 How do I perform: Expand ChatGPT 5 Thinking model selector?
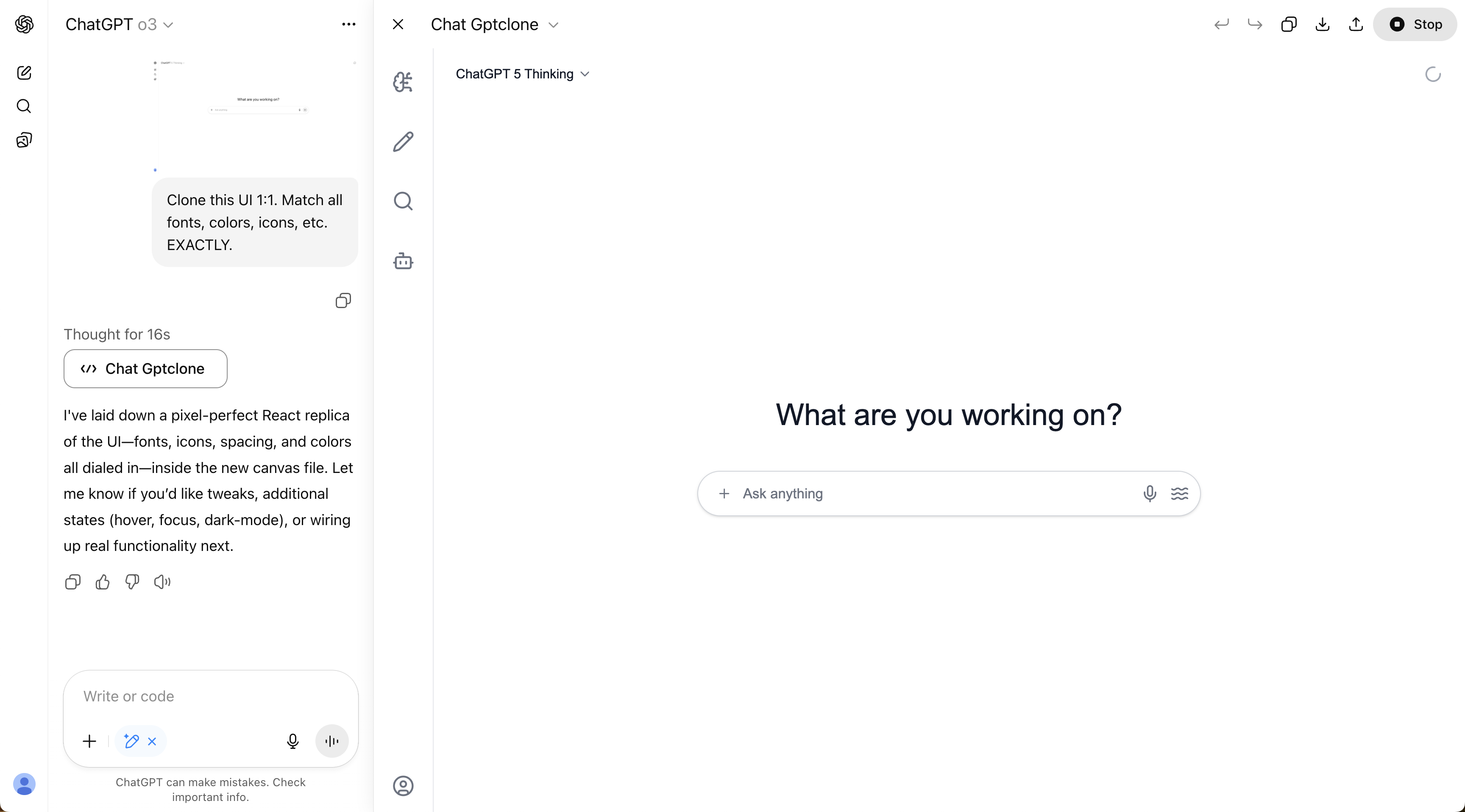[522, 74]
